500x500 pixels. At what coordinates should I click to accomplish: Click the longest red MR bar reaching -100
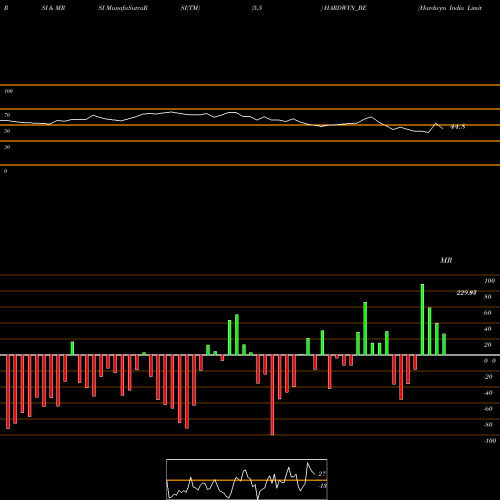click(x=272, y=395)
